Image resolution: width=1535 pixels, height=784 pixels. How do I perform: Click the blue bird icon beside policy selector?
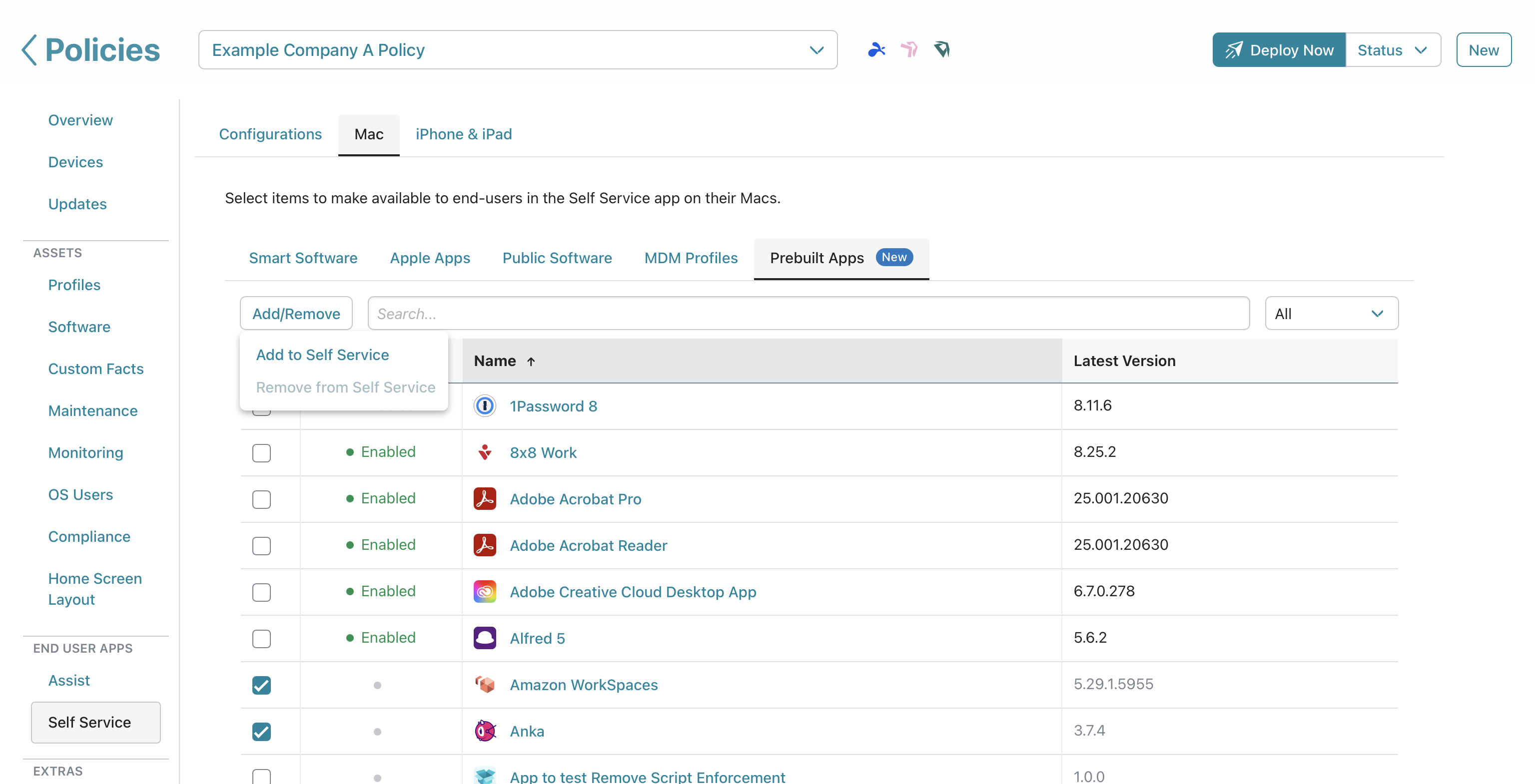tap(876, 49)
